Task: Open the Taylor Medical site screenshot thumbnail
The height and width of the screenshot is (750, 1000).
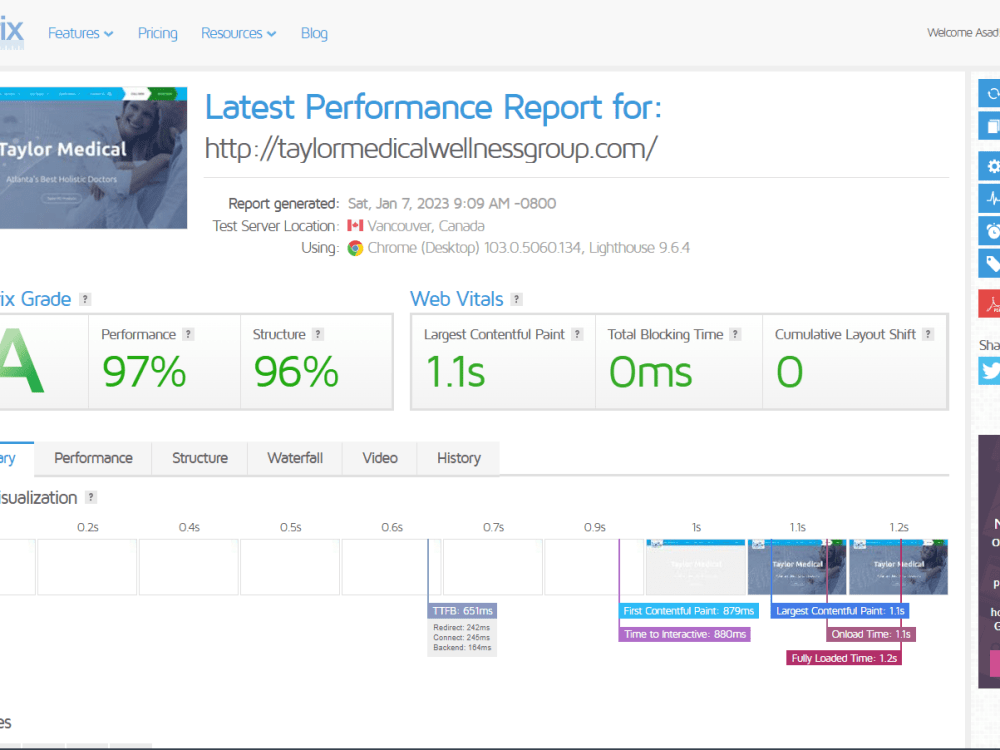Action: tap(93, 158)
